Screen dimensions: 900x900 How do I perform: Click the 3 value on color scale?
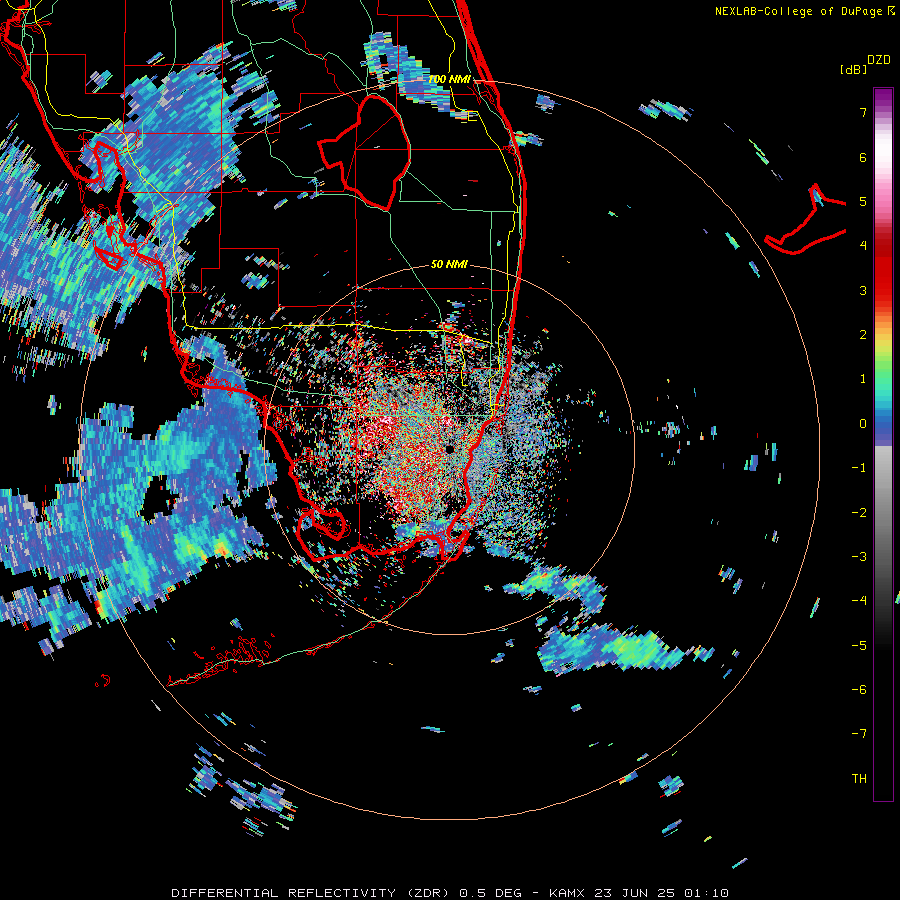(863, 290)
